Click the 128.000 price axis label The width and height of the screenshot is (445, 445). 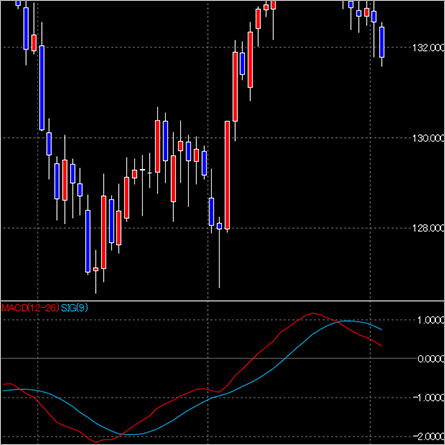coord(429,228)
